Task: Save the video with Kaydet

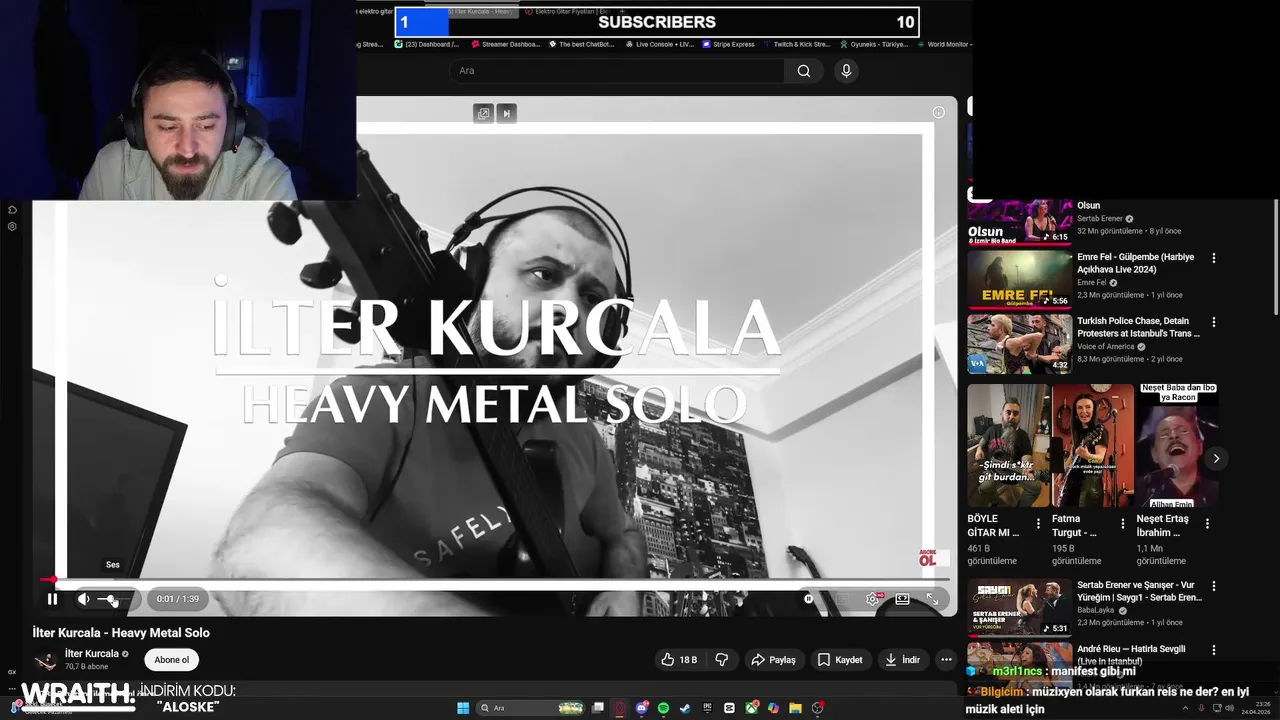Action: 839,660
